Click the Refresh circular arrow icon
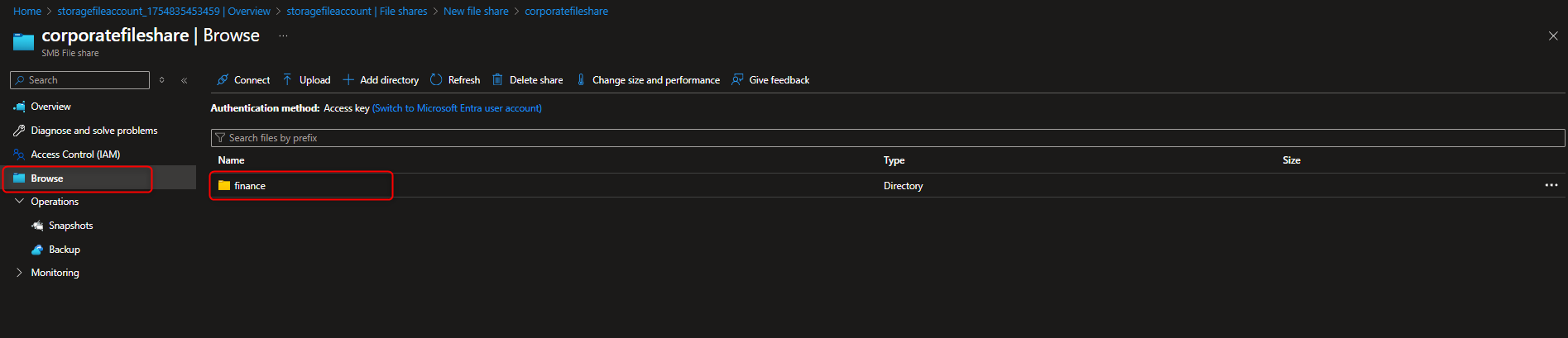 (436, 80)
